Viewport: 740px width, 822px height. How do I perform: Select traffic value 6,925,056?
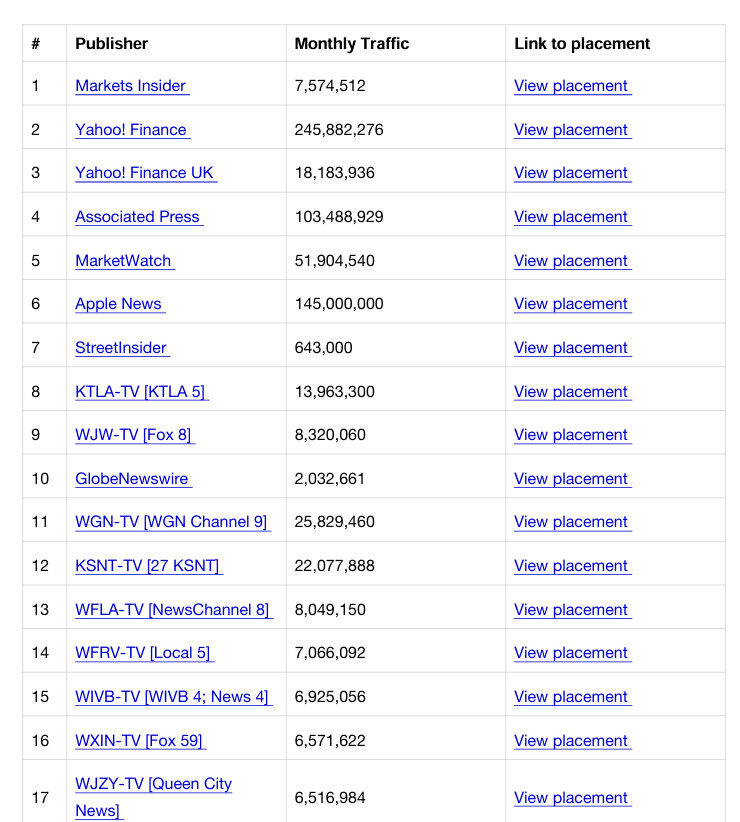click(330, 697)
